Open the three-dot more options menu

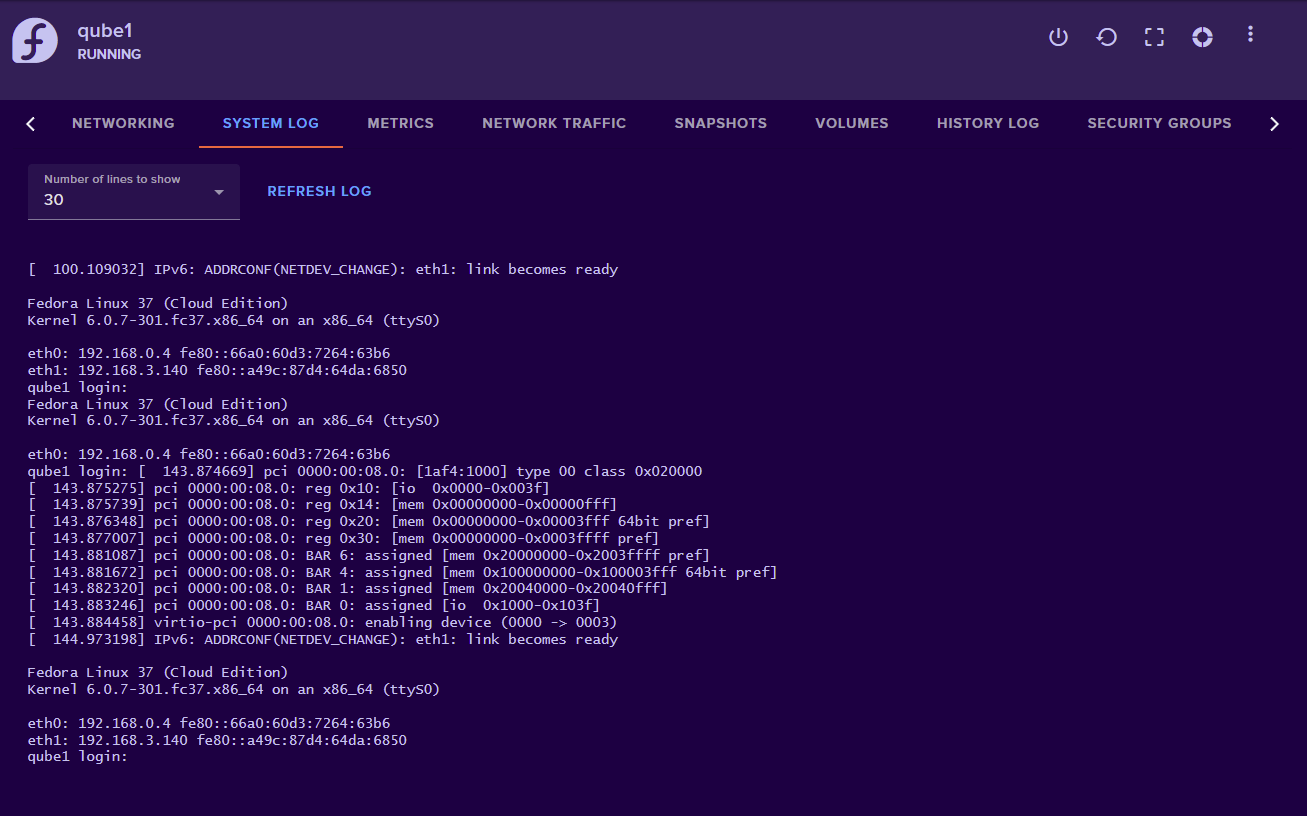pyautogui.click(x=1250, y=35)
